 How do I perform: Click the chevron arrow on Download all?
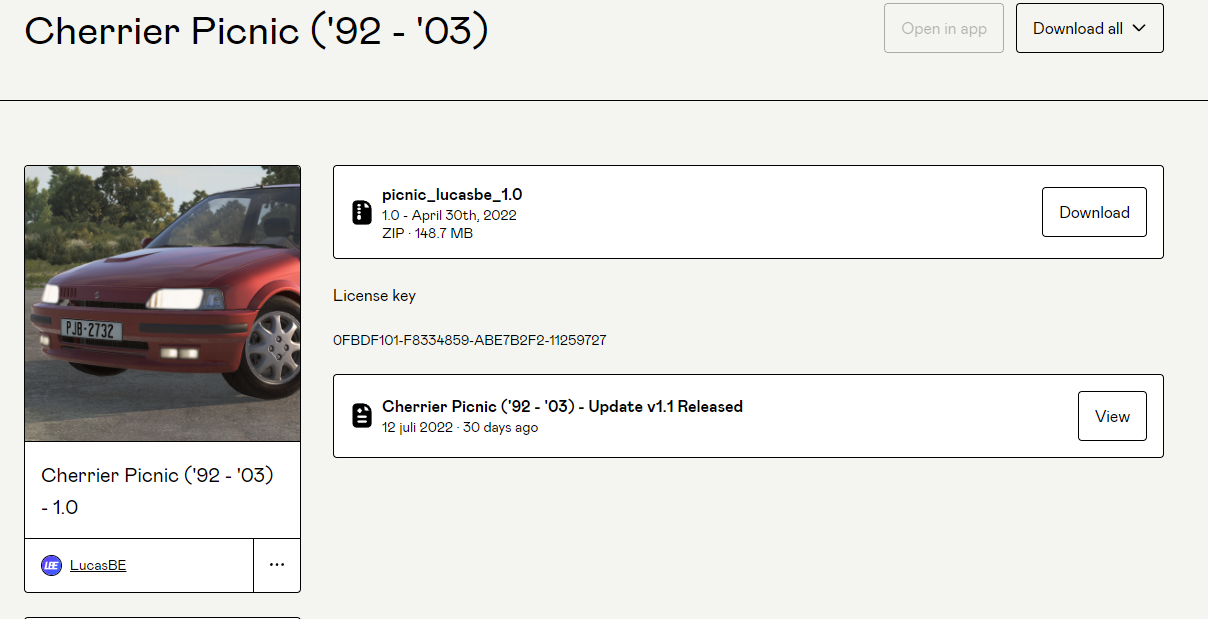coord(1138,28)
